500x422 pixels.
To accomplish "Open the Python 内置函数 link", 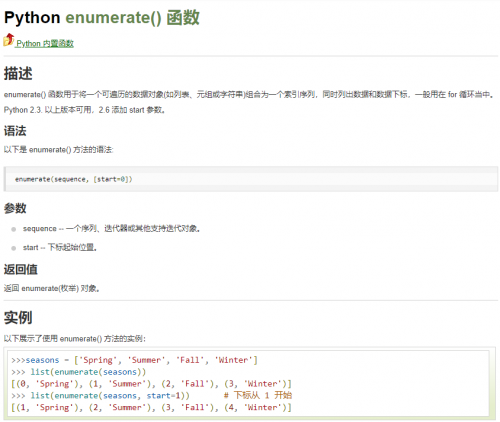I will pos(45,44).
